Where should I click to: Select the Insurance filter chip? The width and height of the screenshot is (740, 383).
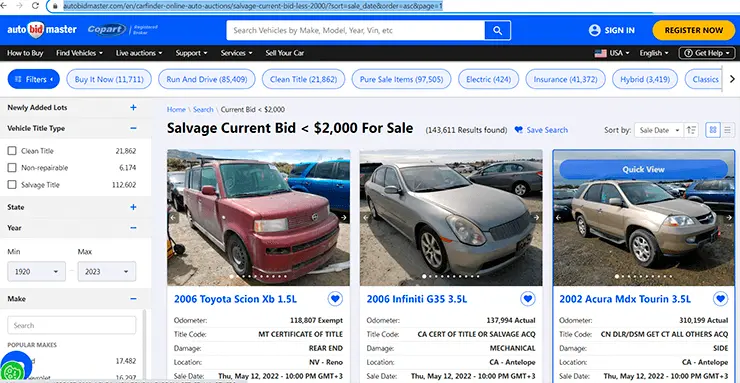point(565,79)
